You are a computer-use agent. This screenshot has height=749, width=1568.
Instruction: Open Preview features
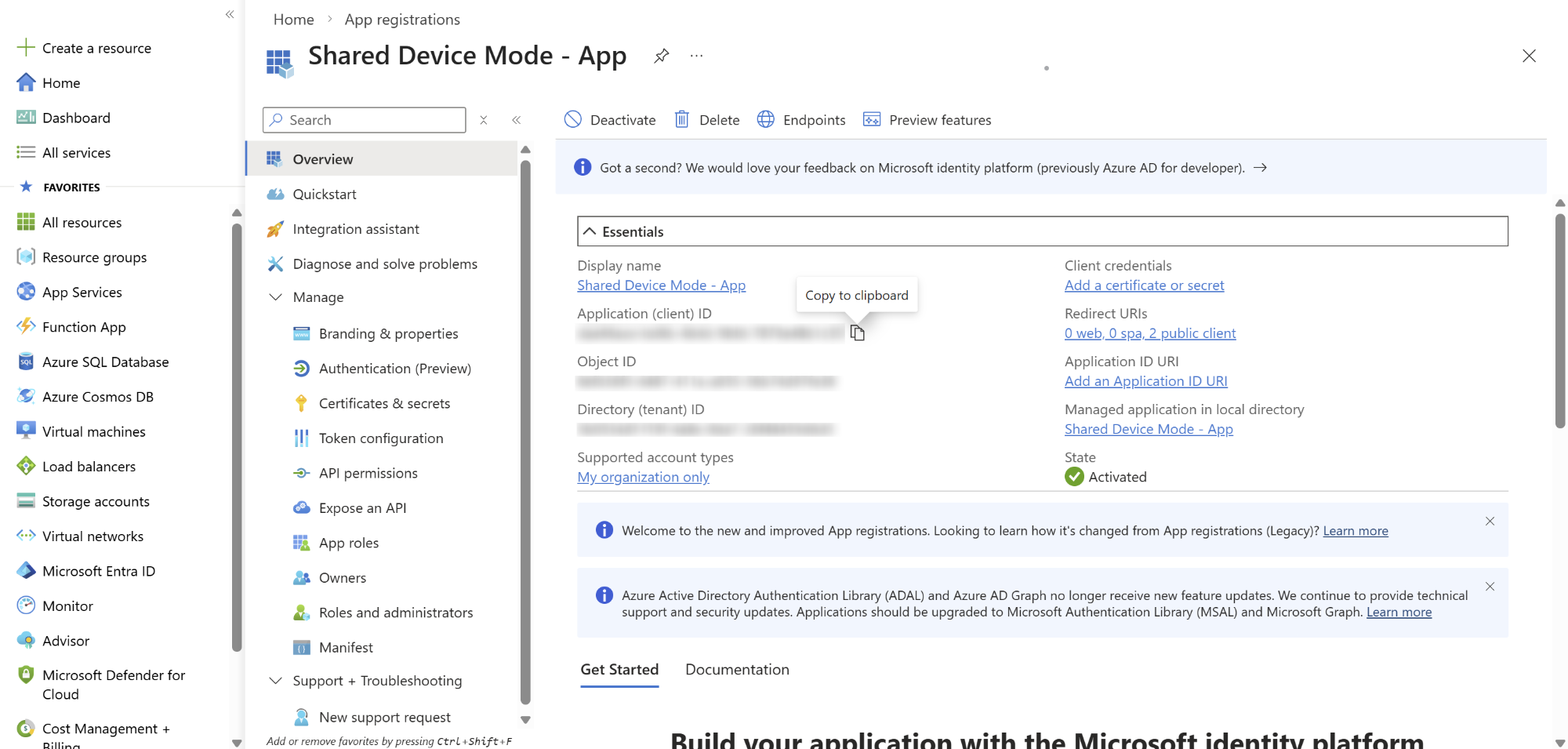tap(927, 120)
